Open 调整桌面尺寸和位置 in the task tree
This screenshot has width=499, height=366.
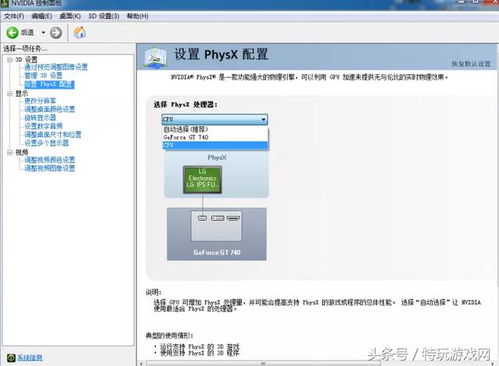(x=53, y=135)
